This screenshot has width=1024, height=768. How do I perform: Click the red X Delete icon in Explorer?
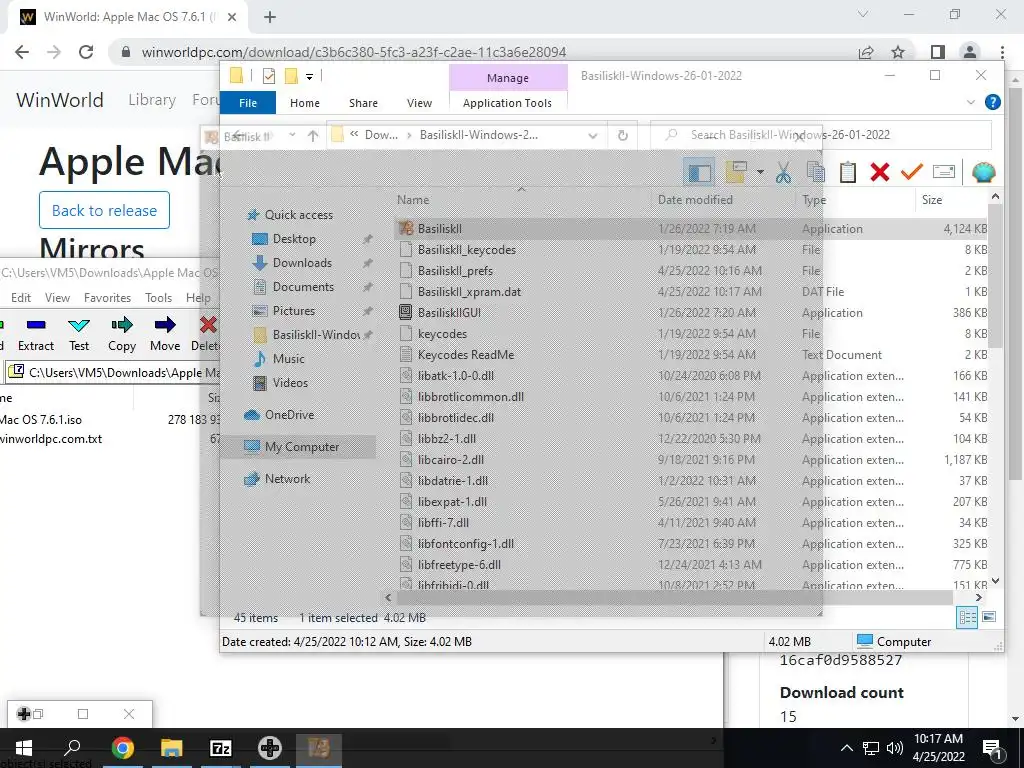tap(880, 172)
